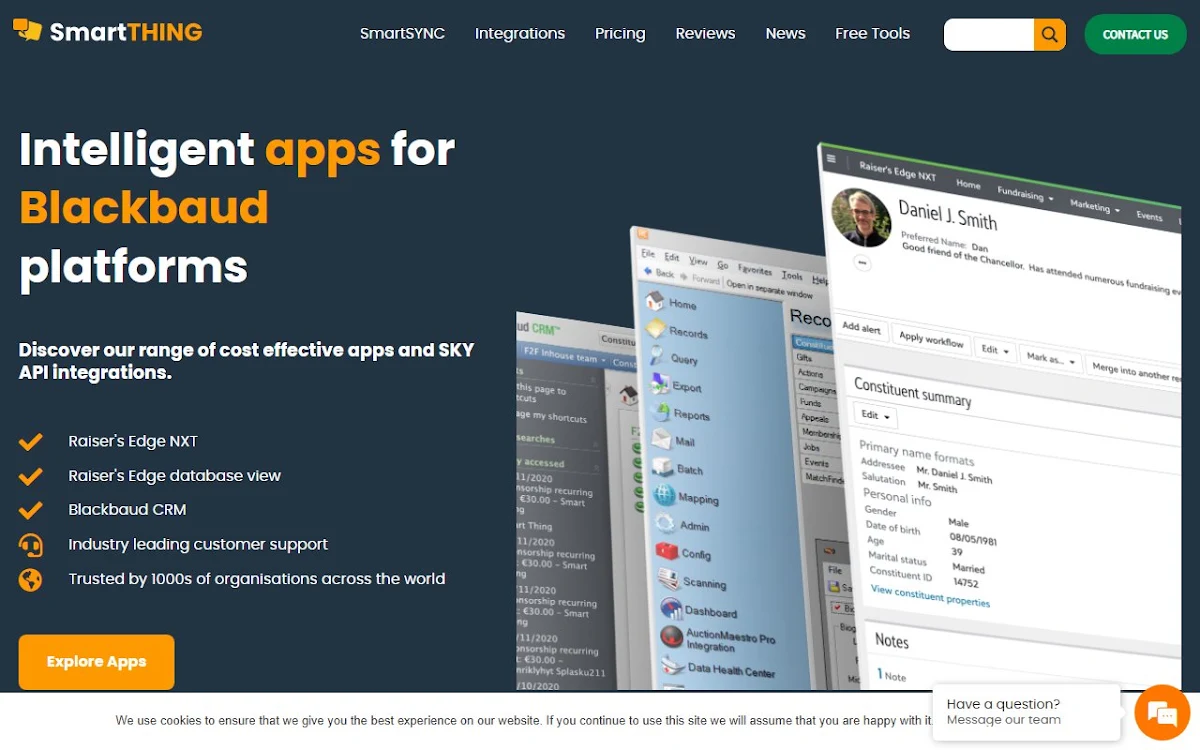The width and height of the screenshot is (1200, 750).
Task: Click the hamburger menu in Raiser's Edge NXT
Action: [831, 158]
